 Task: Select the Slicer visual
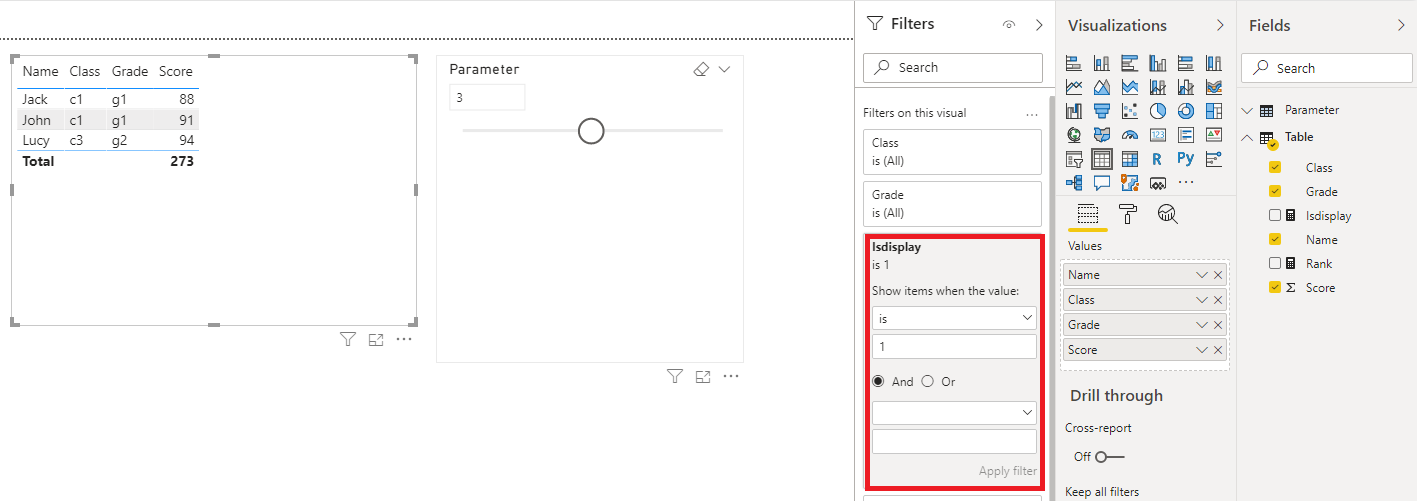[x=1074, y=159]
